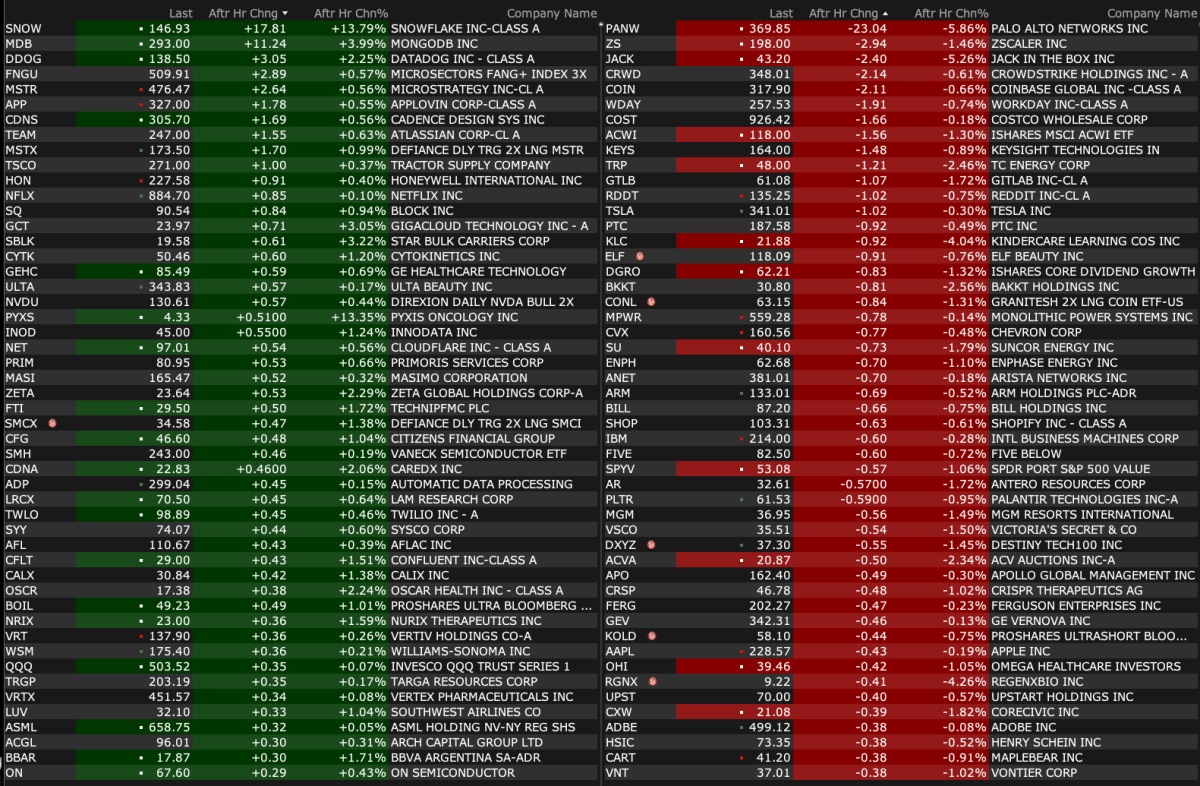
Task: Click the red alert icon beside SMCX
Action: [x=53, y=423]
